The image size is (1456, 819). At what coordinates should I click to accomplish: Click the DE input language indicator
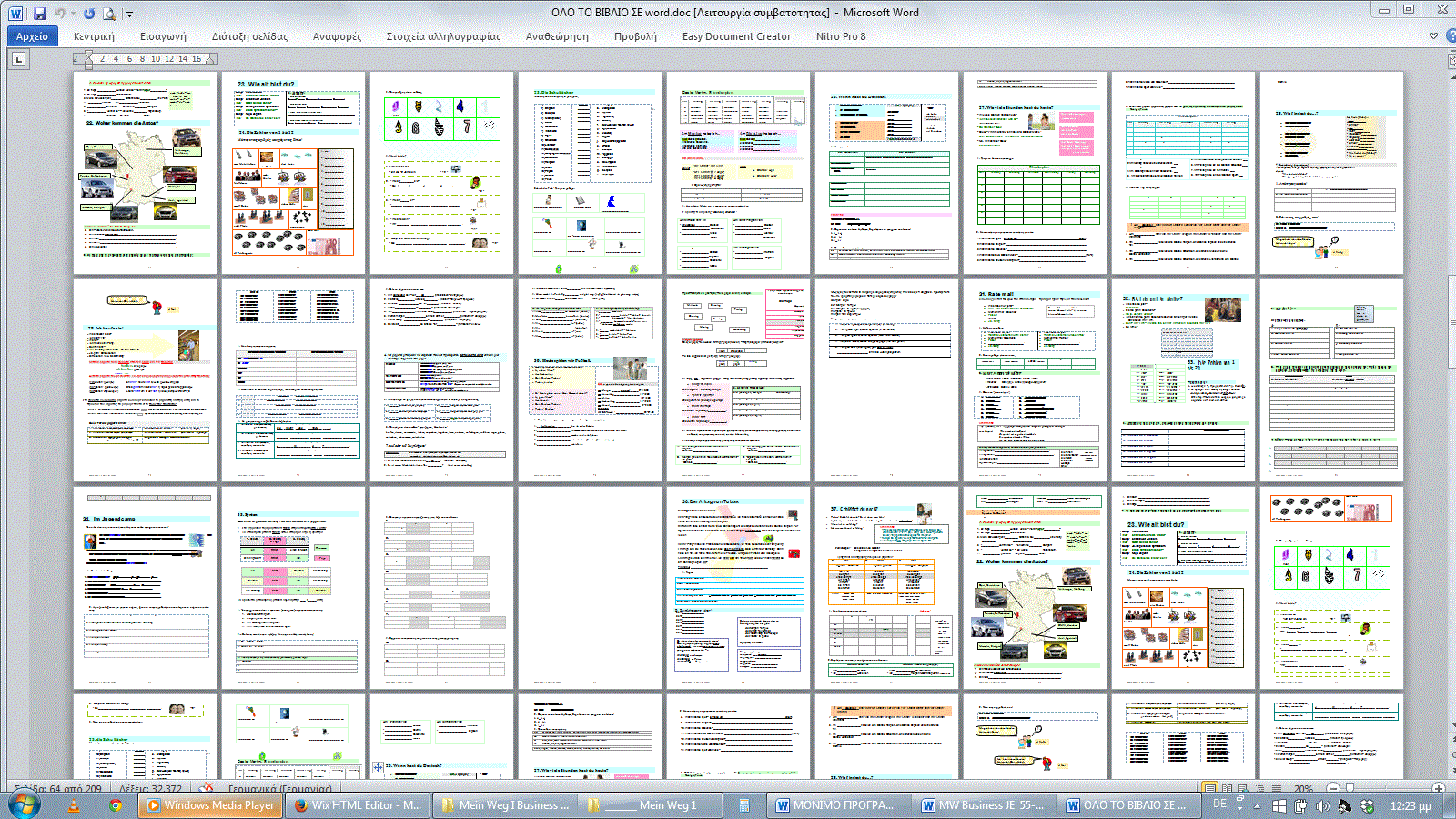[1220, 804]
